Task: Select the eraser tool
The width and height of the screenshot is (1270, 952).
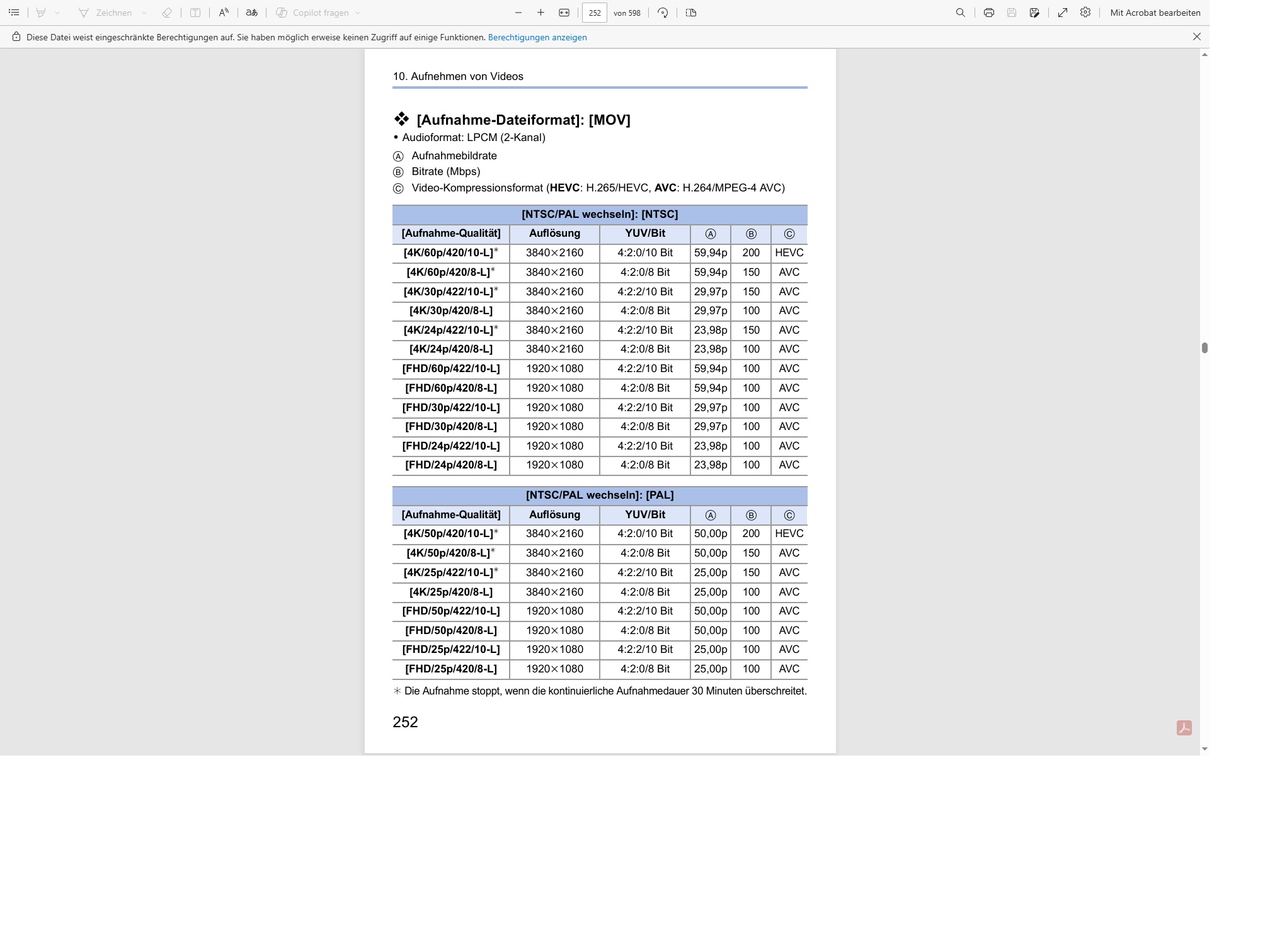Action: 167,13
